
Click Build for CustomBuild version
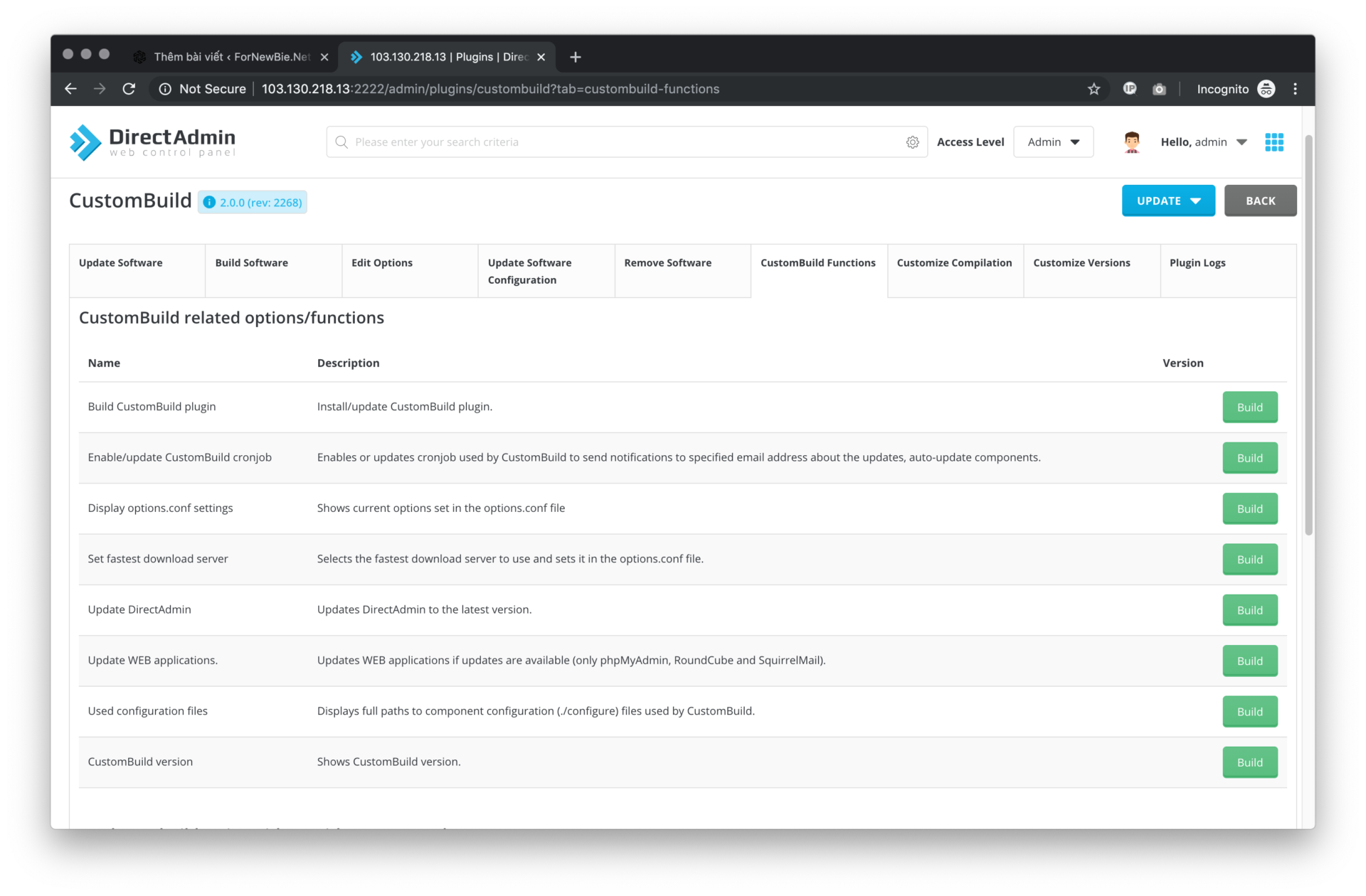(x=1249, y=762)
